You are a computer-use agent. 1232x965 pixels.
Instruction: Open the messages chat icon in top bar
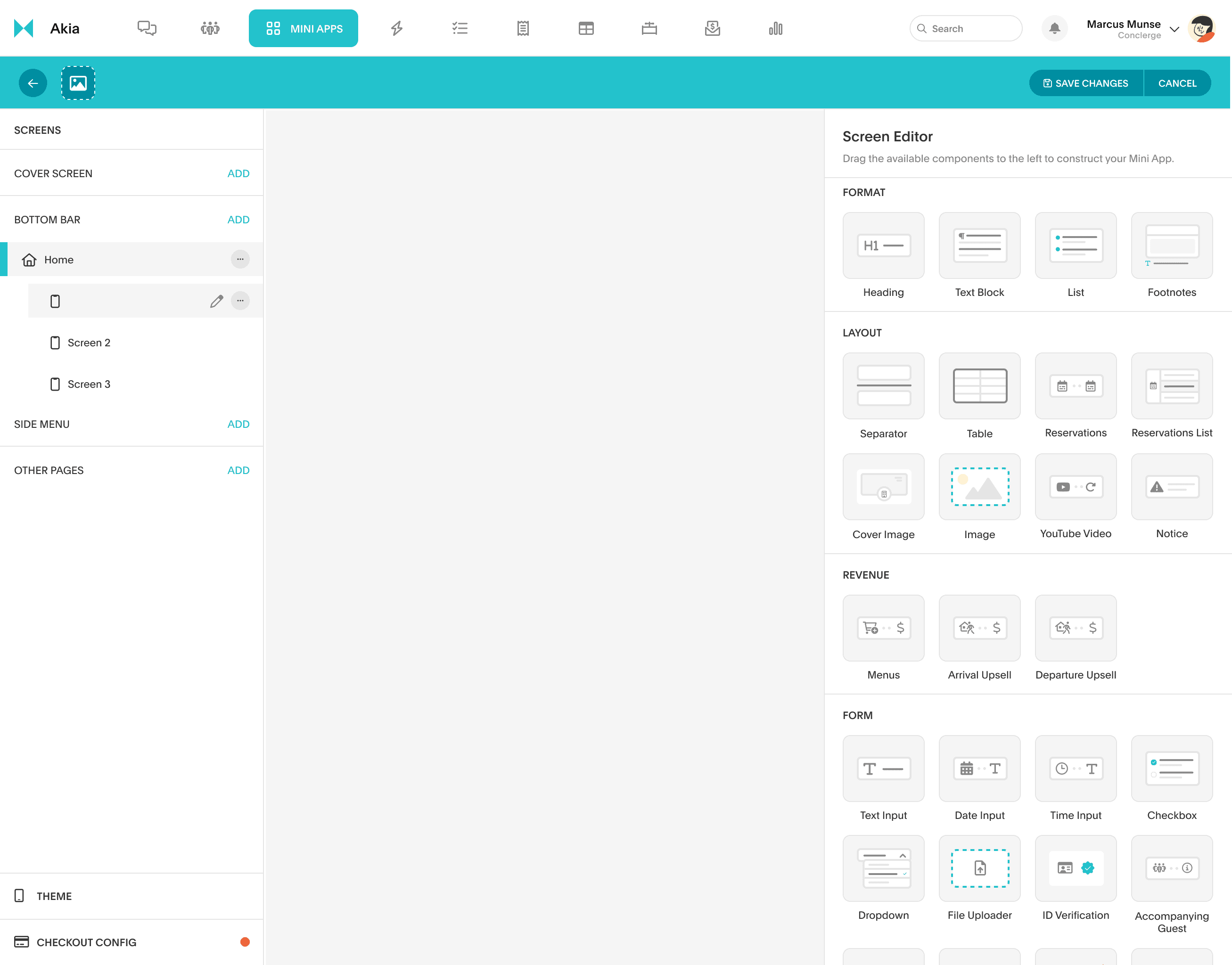(x=147, y=28)
